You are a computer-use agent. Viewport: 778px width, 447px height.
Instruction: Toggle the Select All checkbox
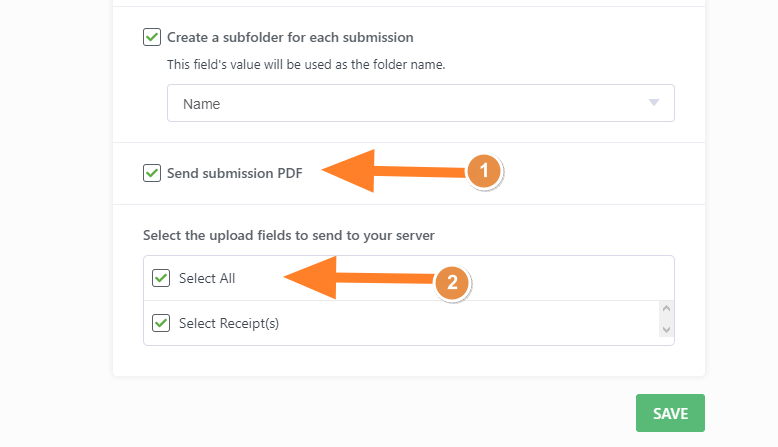point(161,278)
